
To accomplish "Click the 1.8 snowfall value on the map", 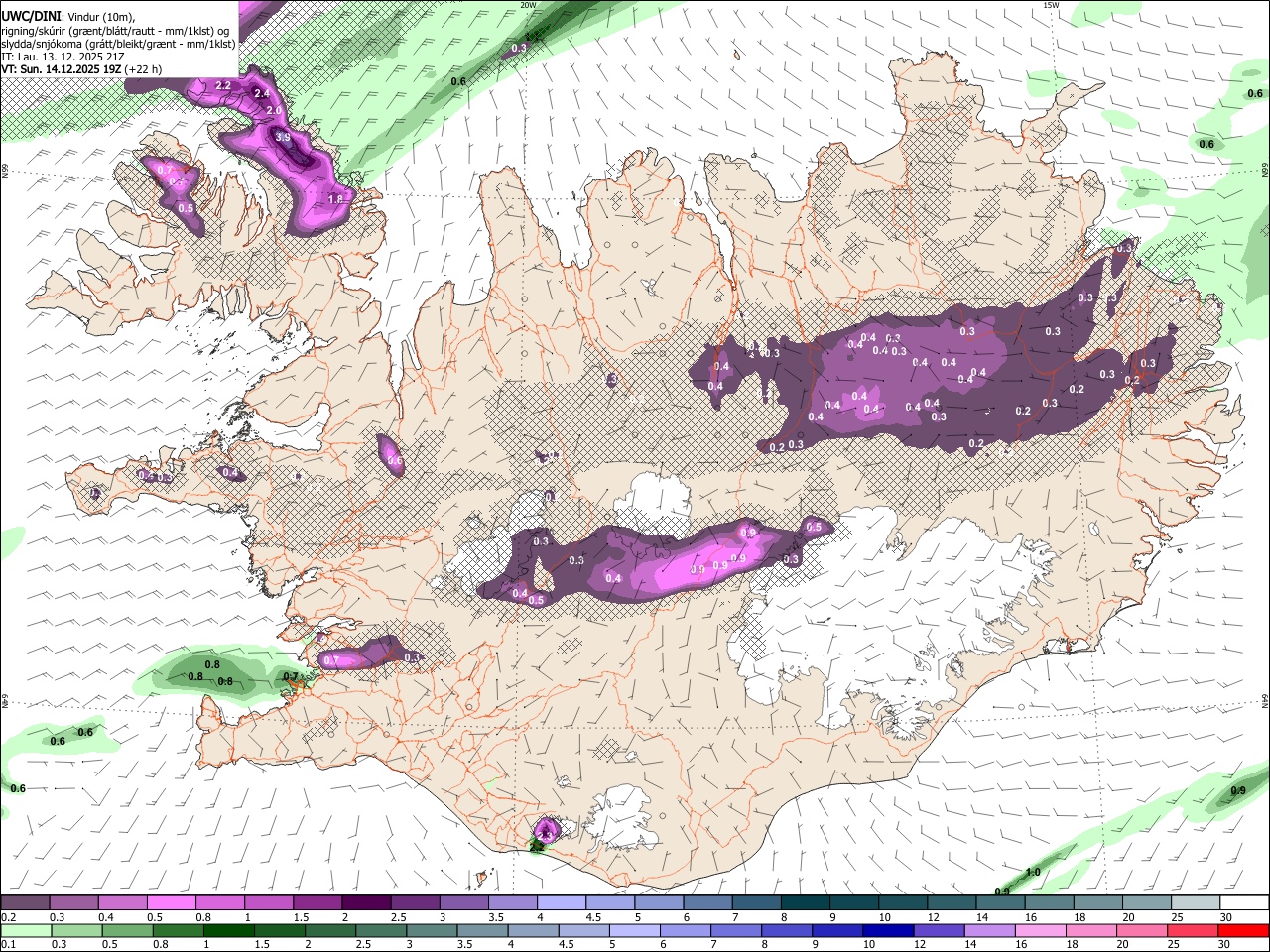I will click(x=335, y=199).
